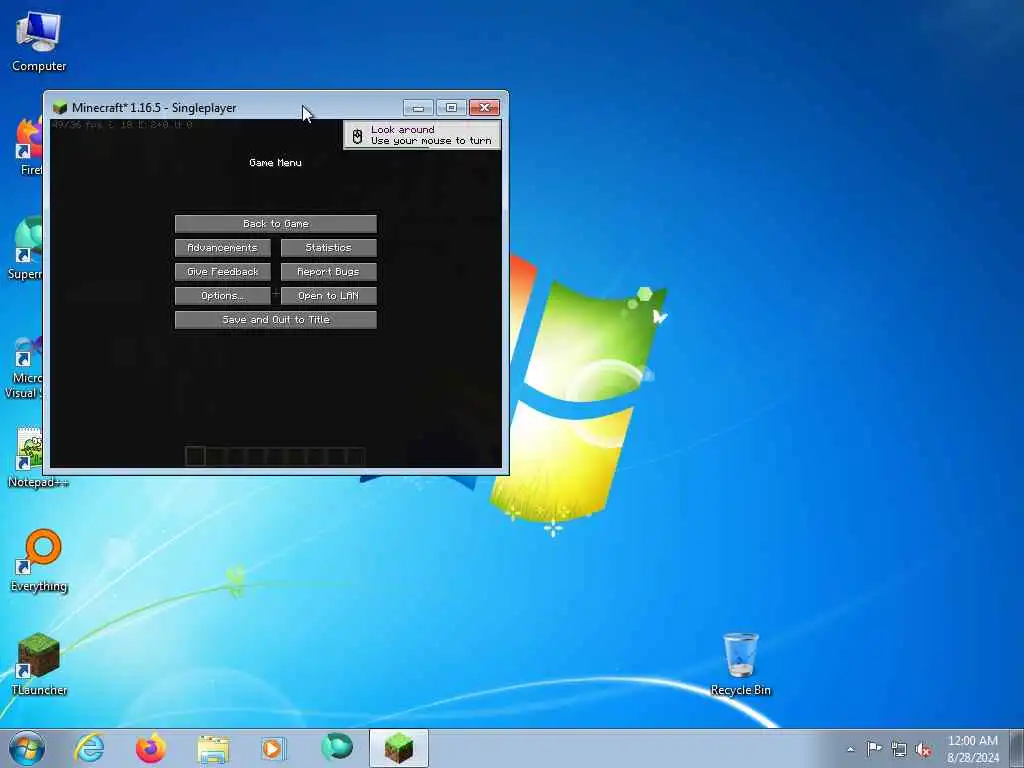
Task: Open the Statistics screen
Action: click(x=328, y=248)
